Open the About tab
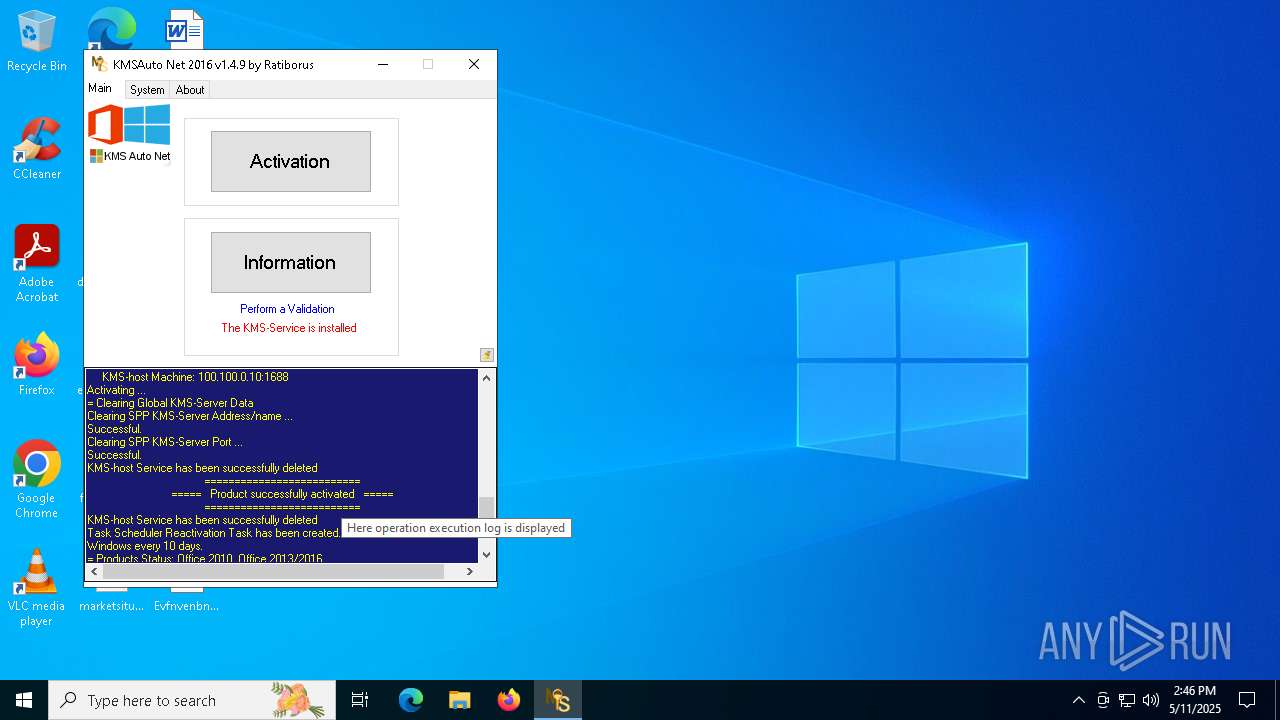Viewport: 1280px width, 720px height. tap(190, 90)
